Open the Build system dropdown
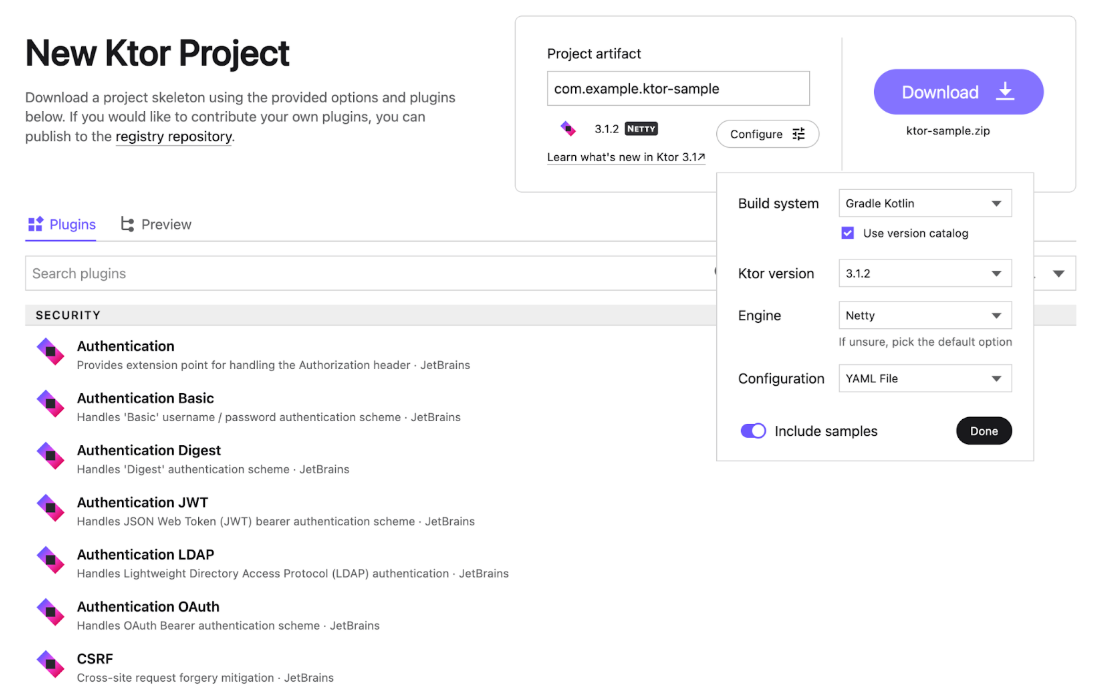The height and width of the screenshot is (693, 1101). [925, 204]
